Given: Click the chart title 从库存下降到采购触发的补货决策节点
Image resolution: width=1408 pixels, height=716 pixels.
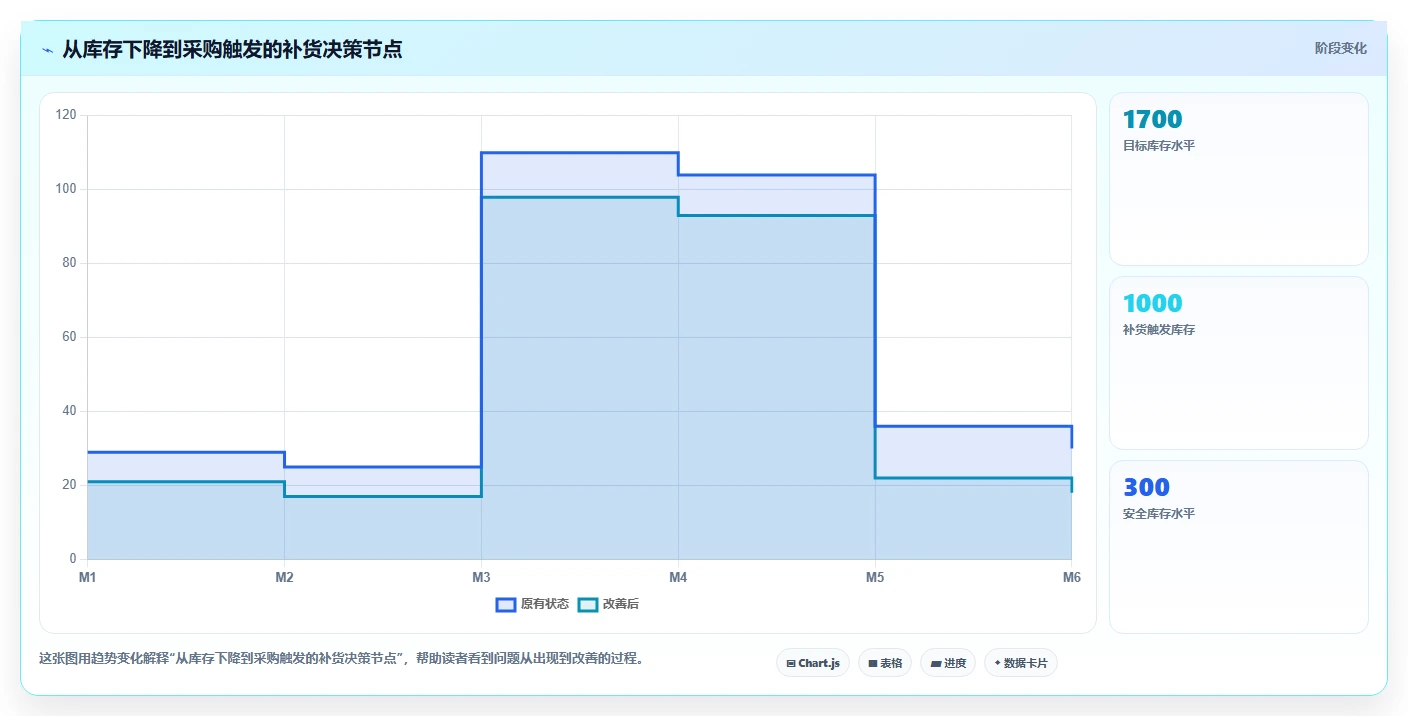Looking at the screenshot, I should pyautogui.click(x=232, y=49).
